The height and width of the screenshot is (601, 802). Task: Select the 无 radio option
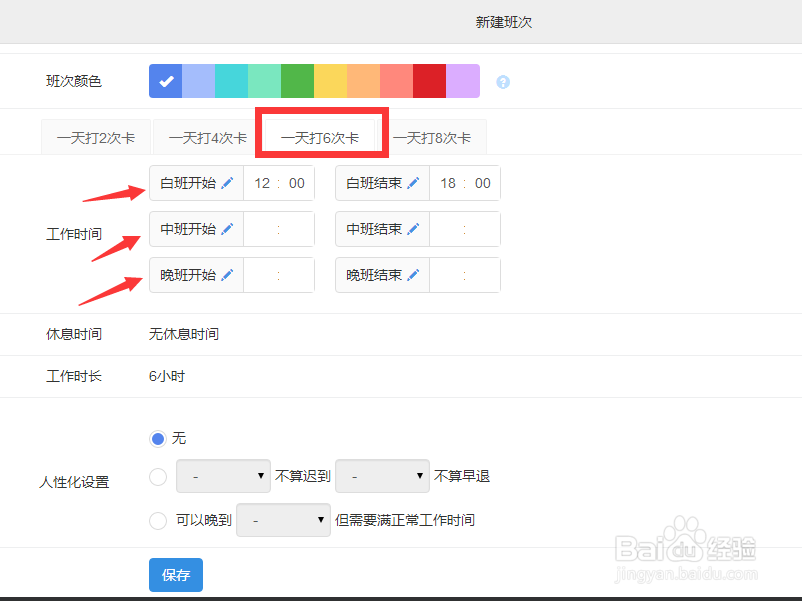pyautogui.click(x=158, y=439)
